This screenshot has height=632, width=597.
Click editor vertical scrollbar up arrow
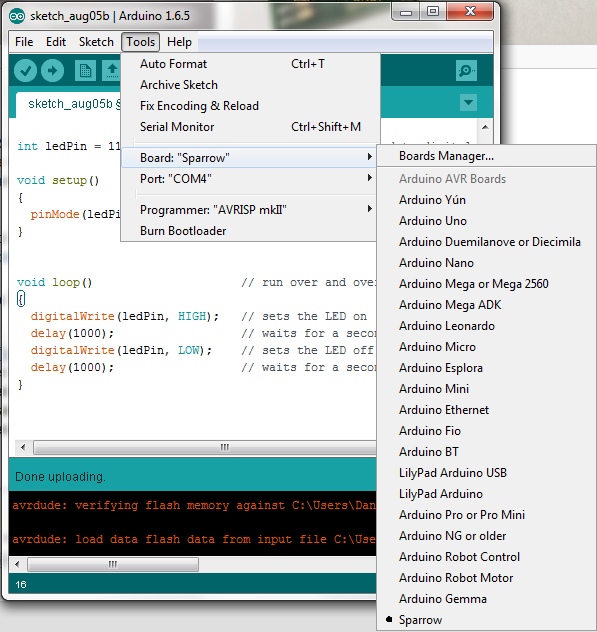pyautogui.click(x=485, y=127)
